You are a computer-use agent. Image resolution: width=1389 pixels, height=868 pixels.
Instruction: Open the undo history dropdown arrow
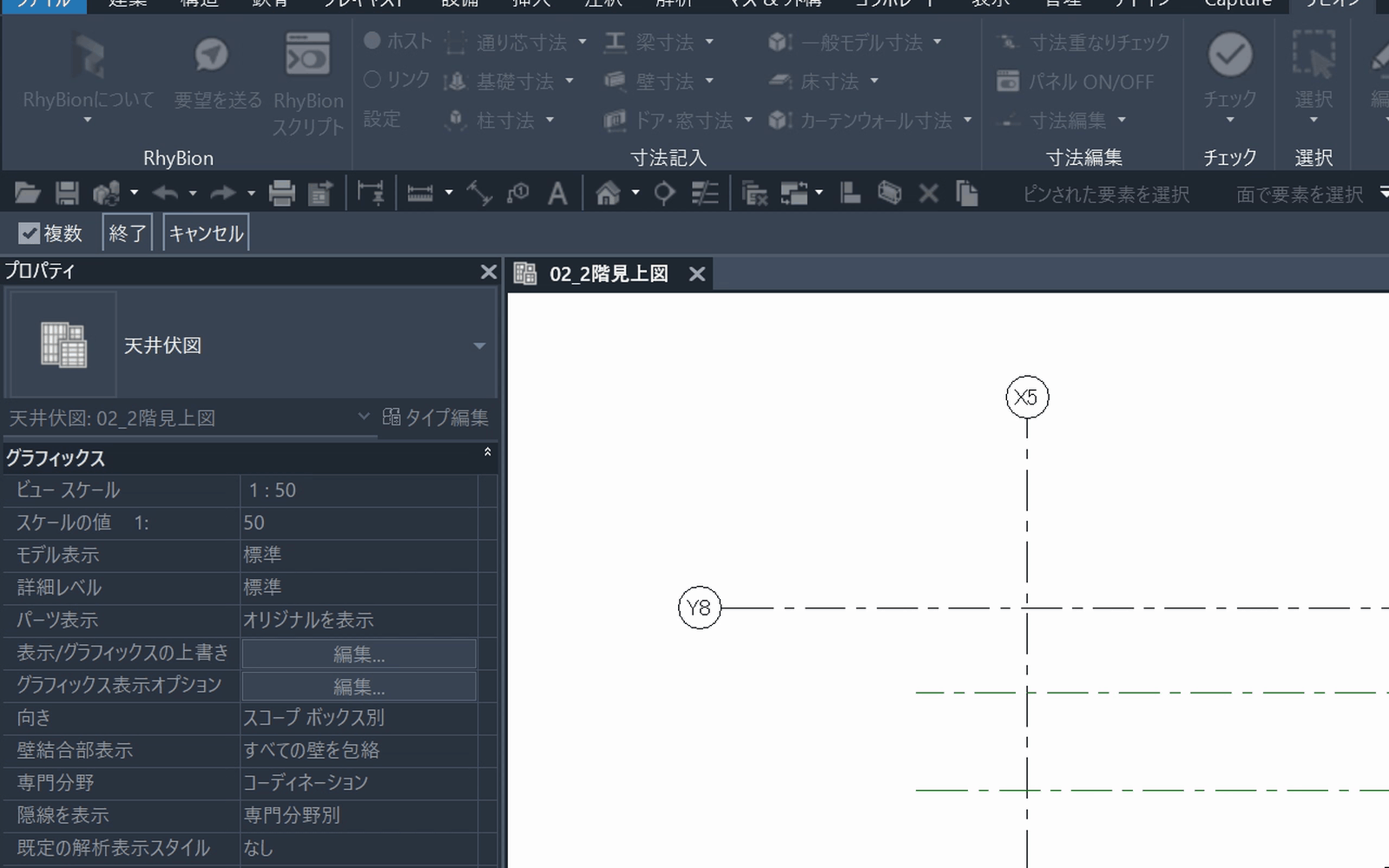tap(193, 193)
